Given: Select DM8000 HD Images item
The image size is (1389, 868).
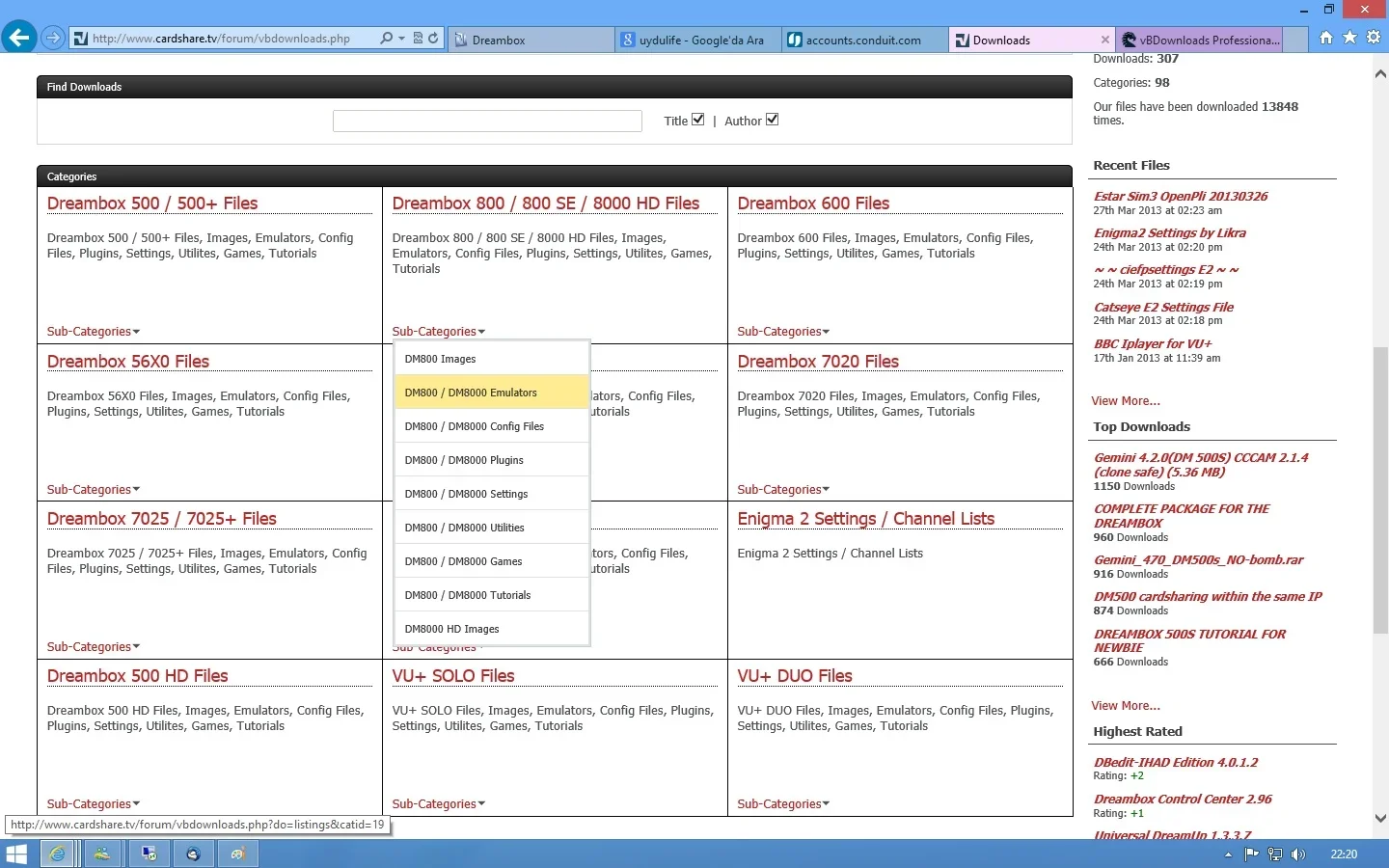Looking at the screenshot, I should [x=492, y=629].
